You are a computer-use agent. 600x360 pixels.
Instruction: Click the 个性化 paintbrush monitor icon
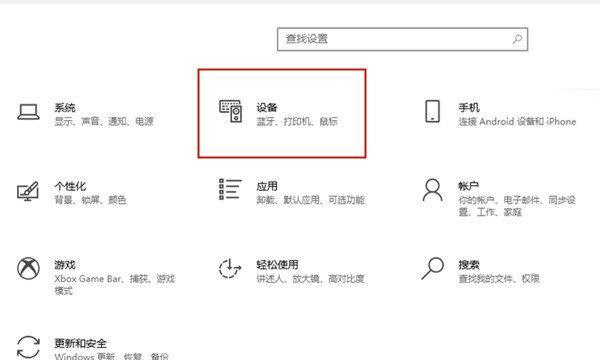click(x=28, y=191)
